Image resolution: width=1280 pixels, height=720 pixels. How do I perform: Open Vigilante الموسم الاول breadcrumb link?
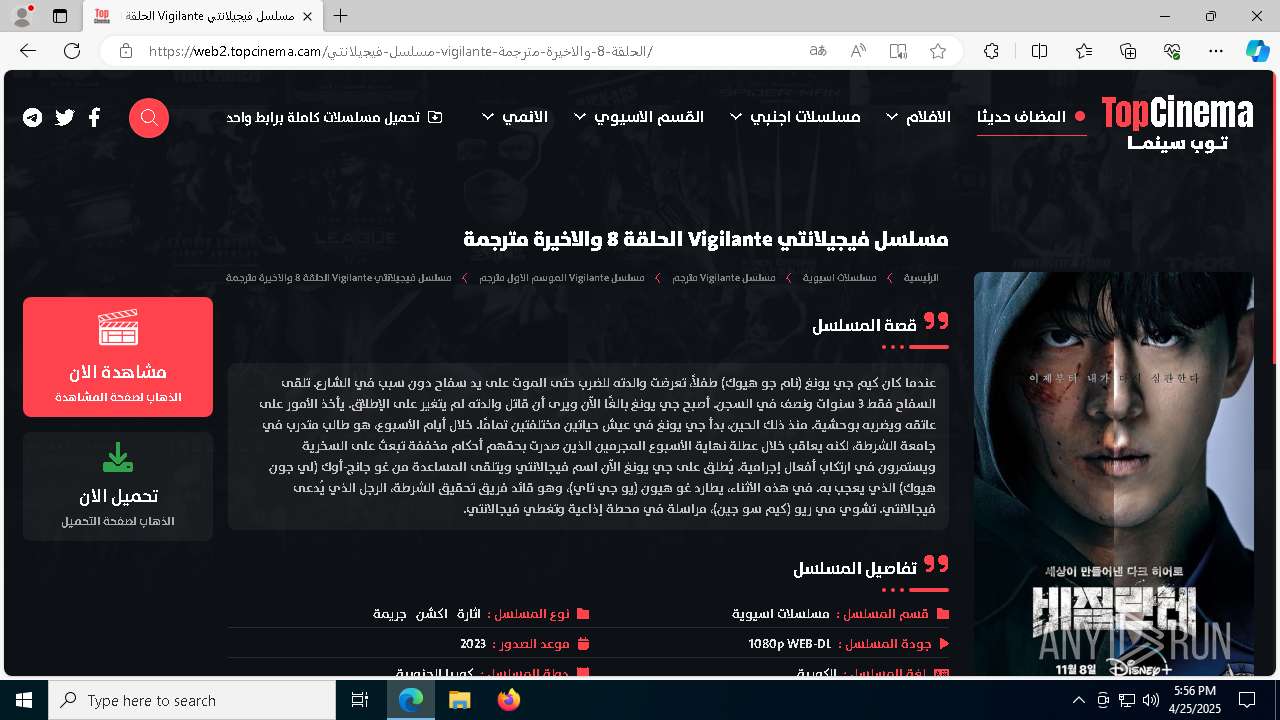tap(561, 277)
